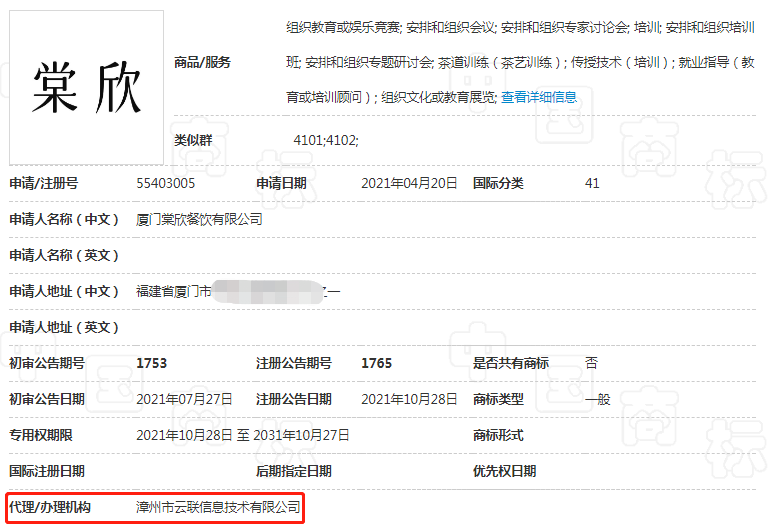
Task: Click registration announcement issue 1765
Action: [x=377, y=363]
